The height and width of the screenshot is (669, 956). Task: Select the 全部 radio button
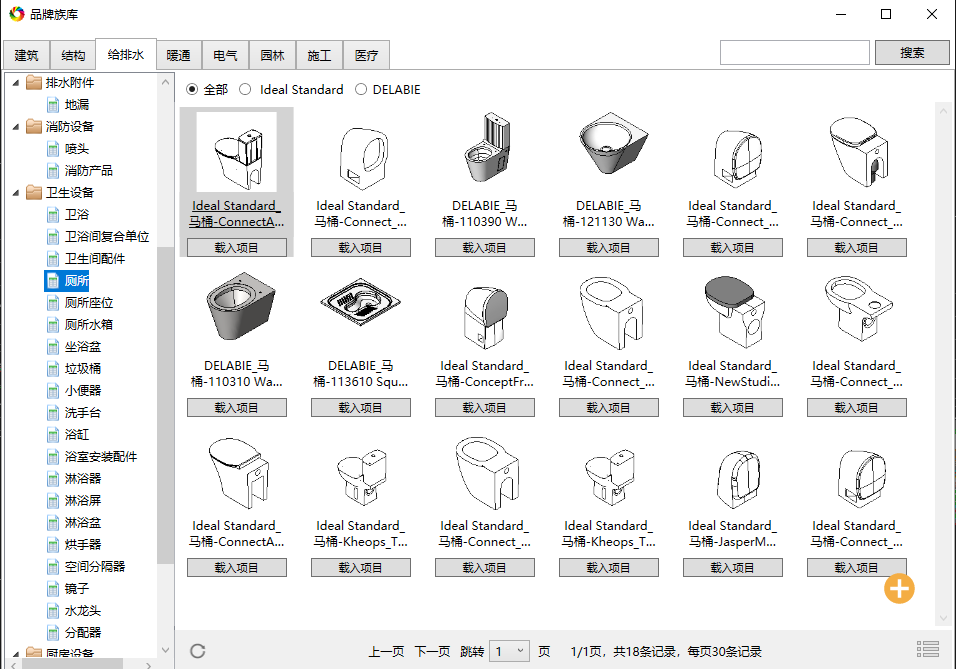192,90
